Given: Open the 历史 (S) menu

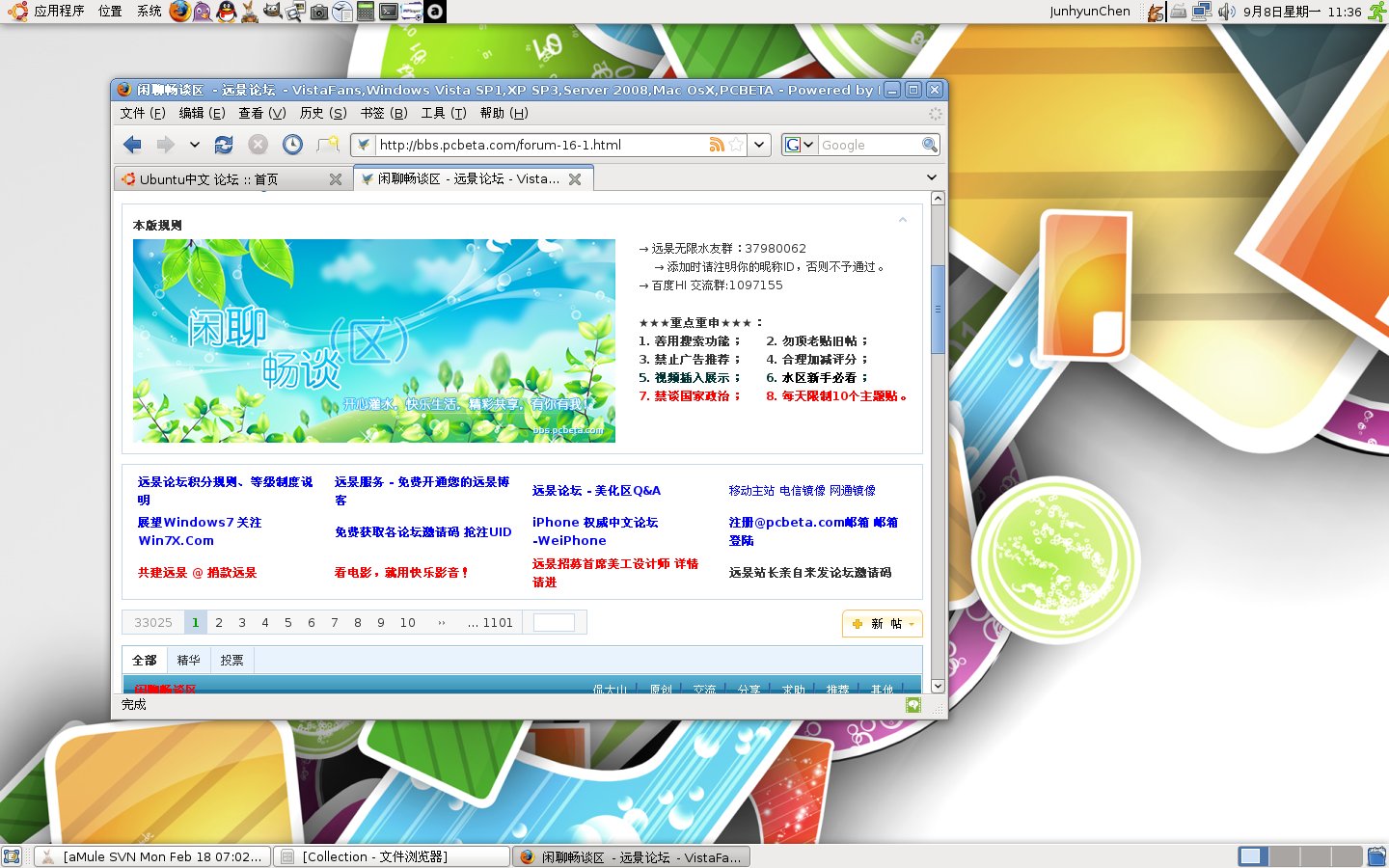Looking at the screenshot, I should coord(323,113).
